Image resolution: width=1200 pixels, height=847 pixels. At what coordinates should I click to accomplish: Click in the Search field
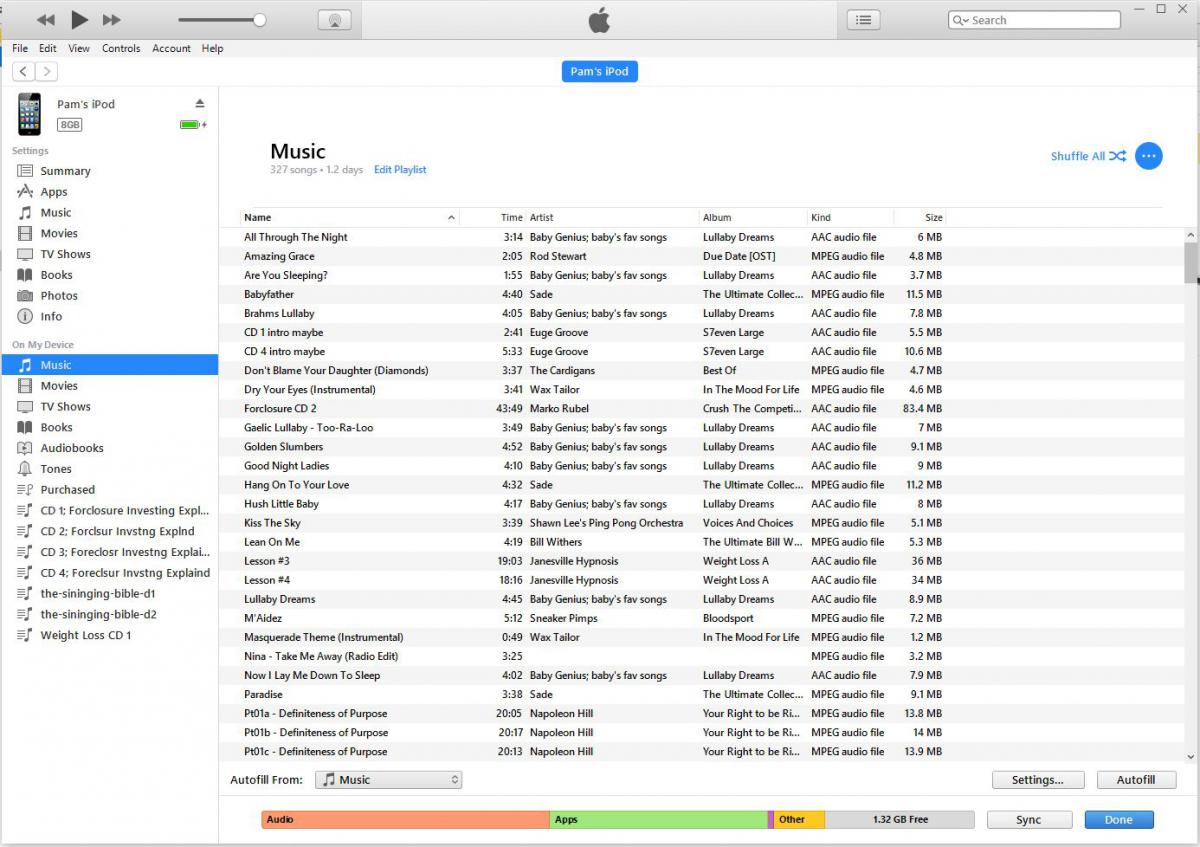pyautogui.click(x=1034, y=20)
